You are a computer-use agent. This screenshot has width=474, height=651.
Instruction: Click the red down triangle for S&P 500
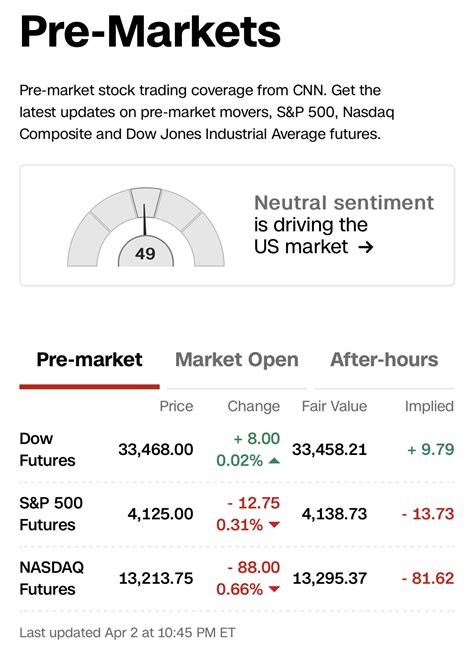(x=274, y=525)
